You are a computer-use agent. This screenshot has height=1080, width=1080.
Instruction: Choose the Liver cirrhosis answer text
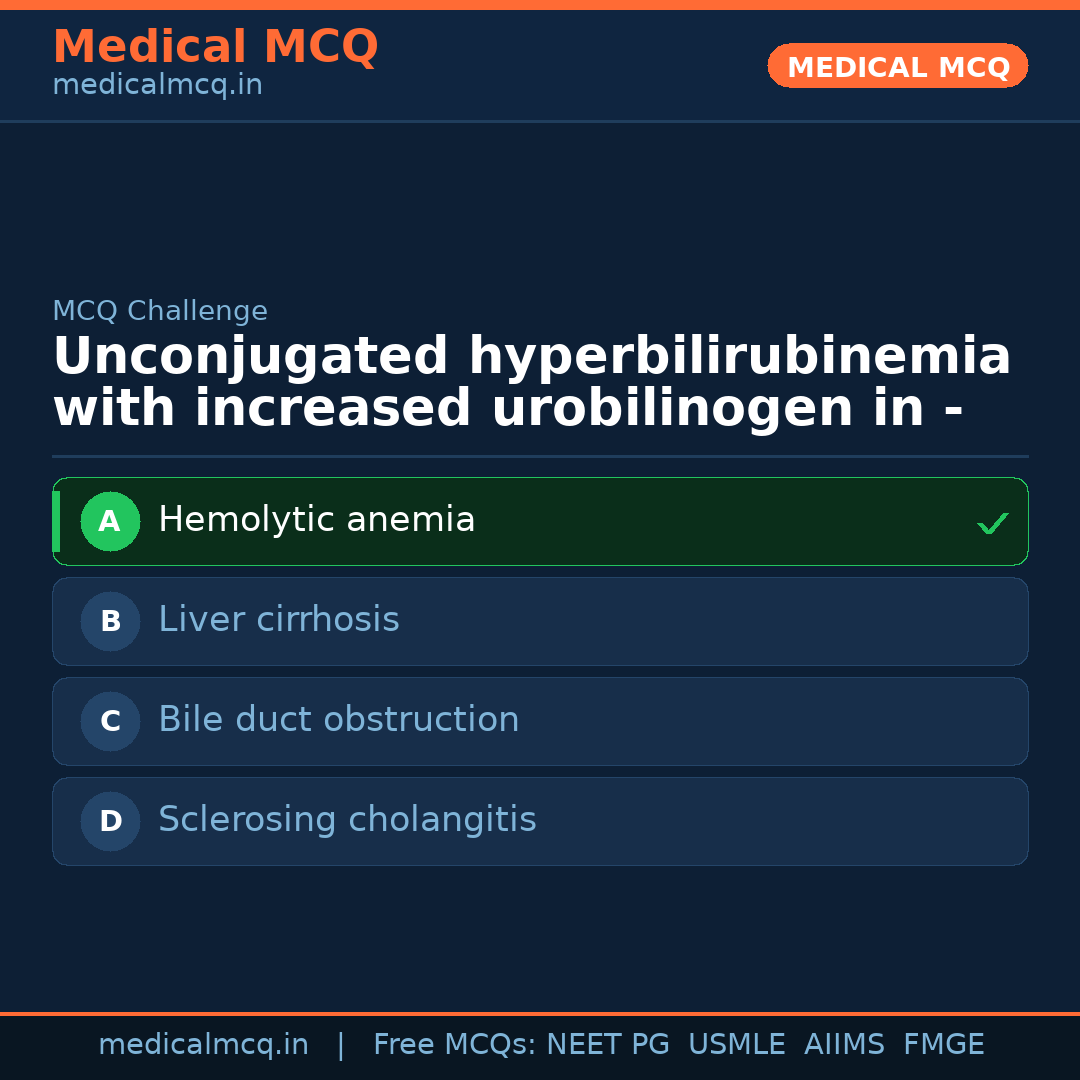pos(278,620)
